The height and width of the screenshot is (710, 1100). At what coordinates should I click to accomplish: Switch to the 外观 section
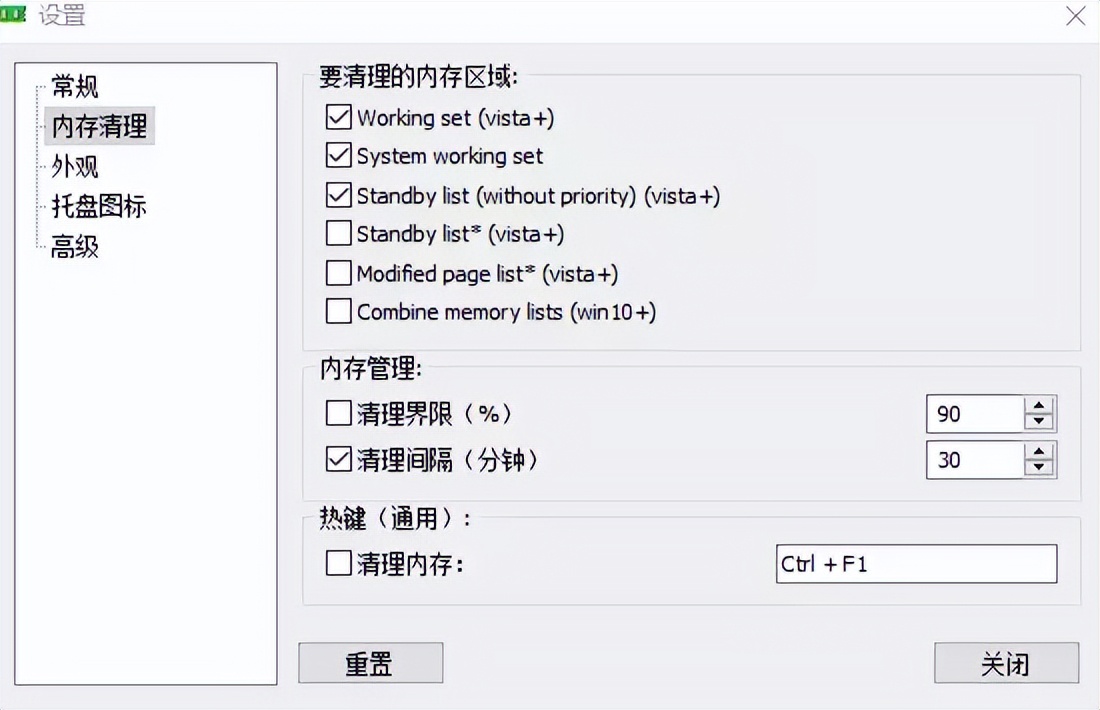click(75, 167)
